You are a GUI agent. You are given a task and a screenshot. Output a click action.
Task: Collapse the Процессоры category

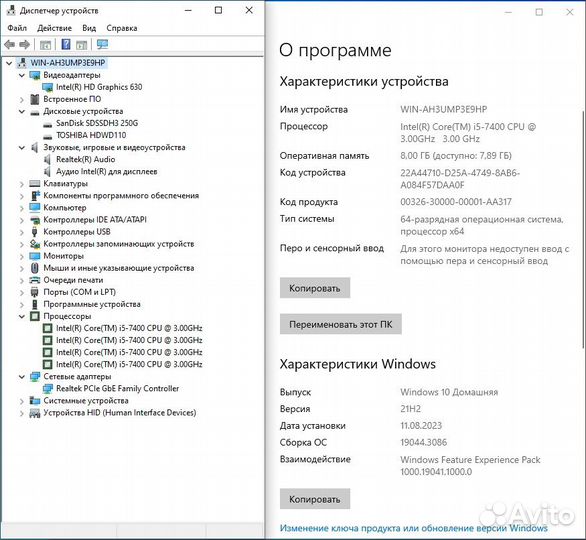[22, 317]
